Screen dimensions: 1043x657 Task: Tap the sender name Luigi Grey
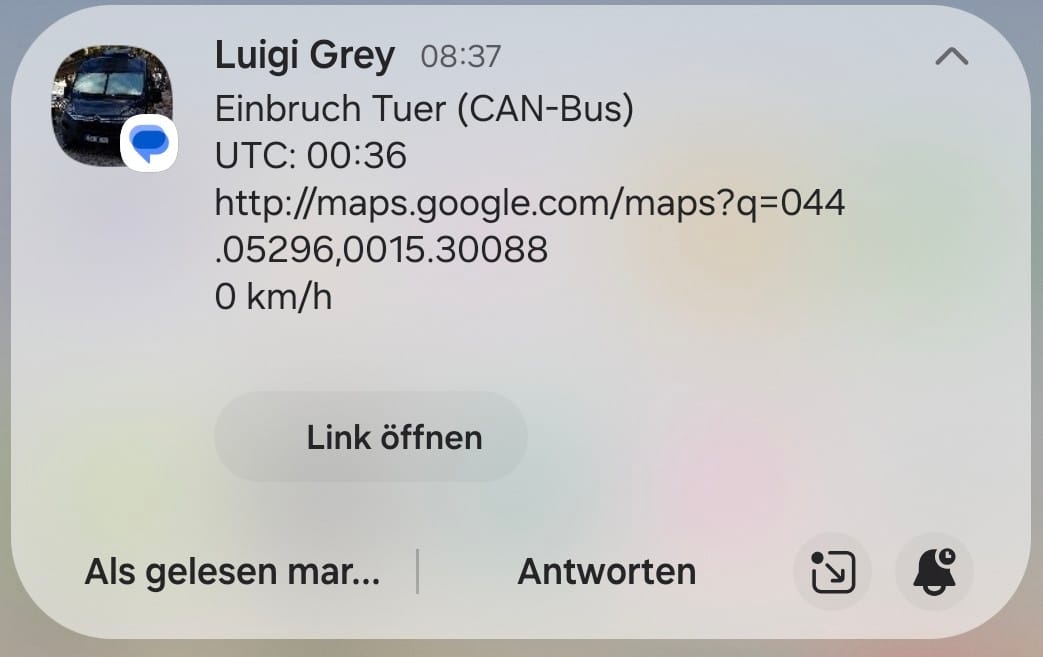(x=305, y=56)
